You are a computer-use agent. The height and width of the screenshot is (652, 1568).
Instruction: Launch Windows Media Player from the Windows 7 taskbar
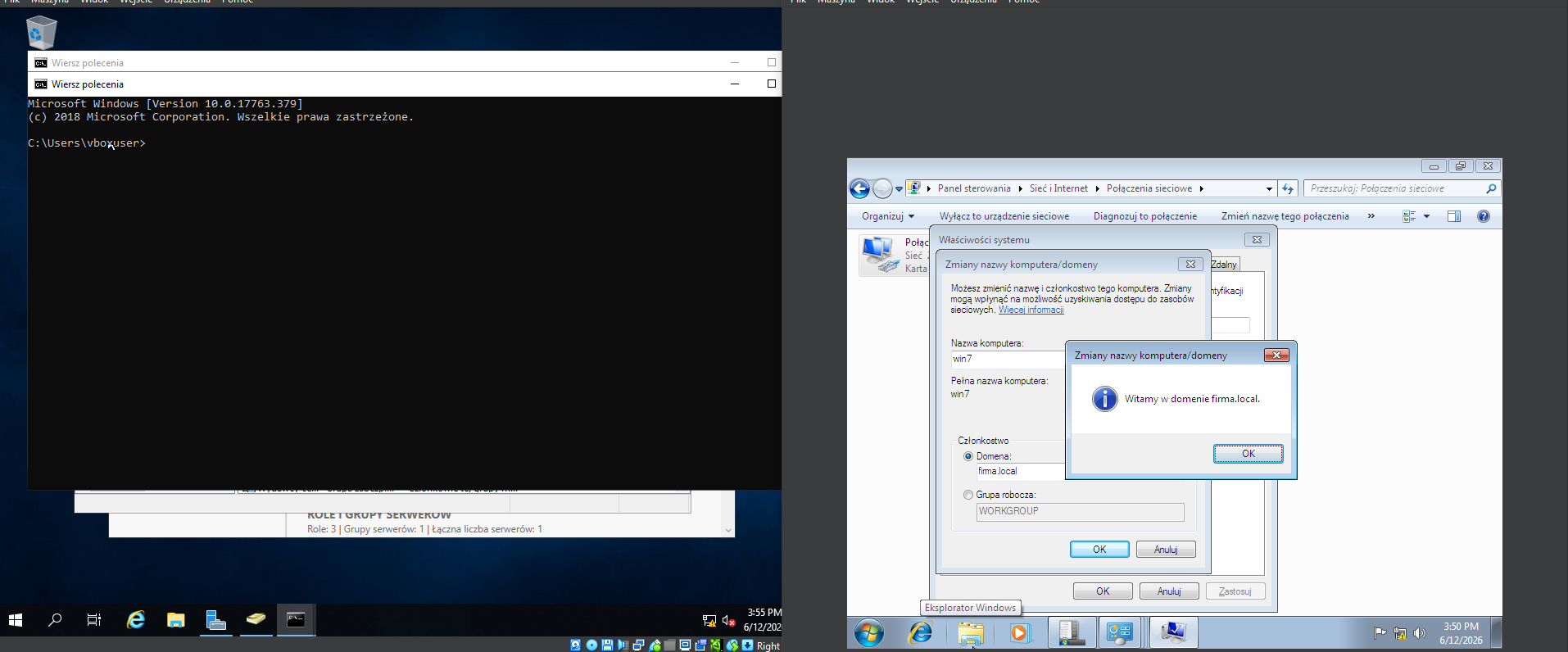pos(1020,633)
